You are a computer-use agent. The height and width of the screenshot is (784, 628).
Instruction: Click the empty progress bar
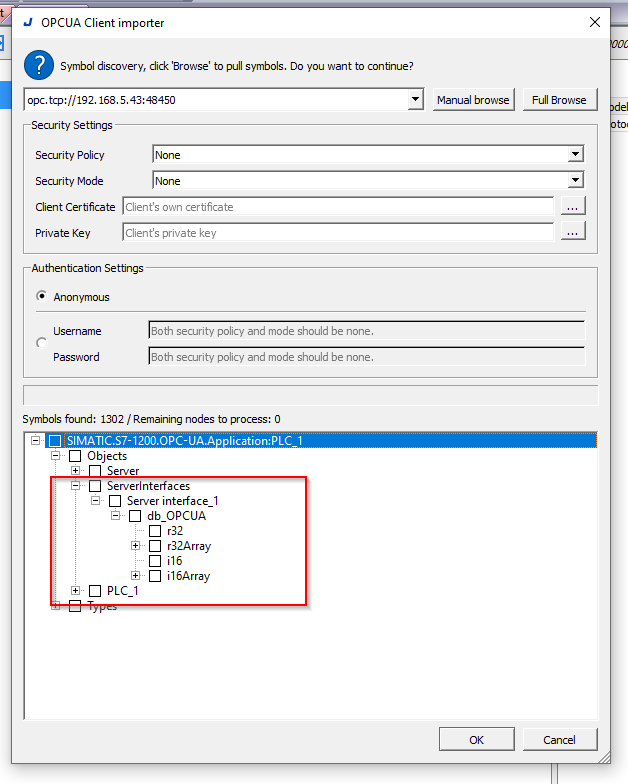tap(310, 395)
